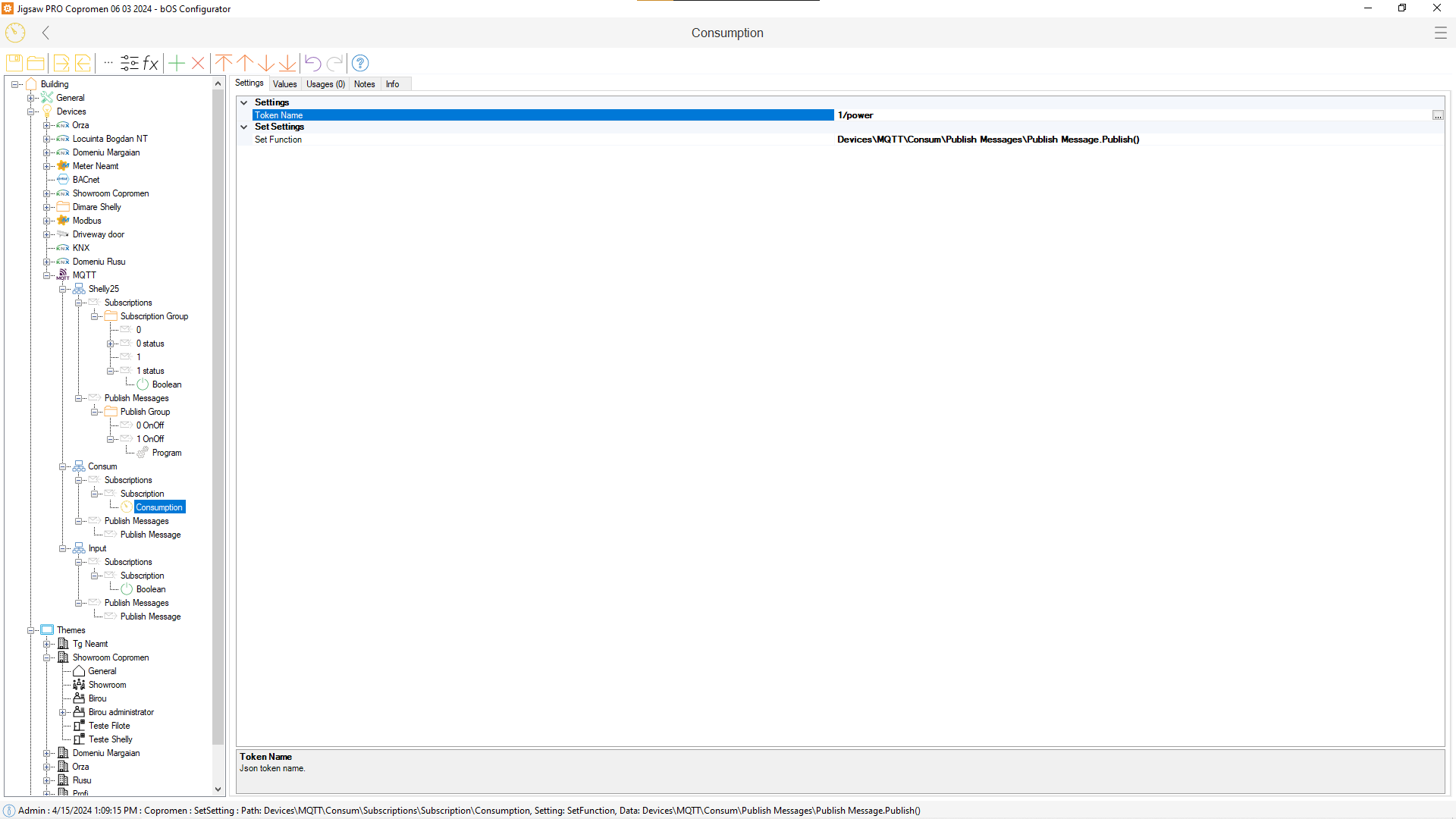Open the blue help question icon
The height and width of the screenshot is (819, 1456).
pos(360,63)
